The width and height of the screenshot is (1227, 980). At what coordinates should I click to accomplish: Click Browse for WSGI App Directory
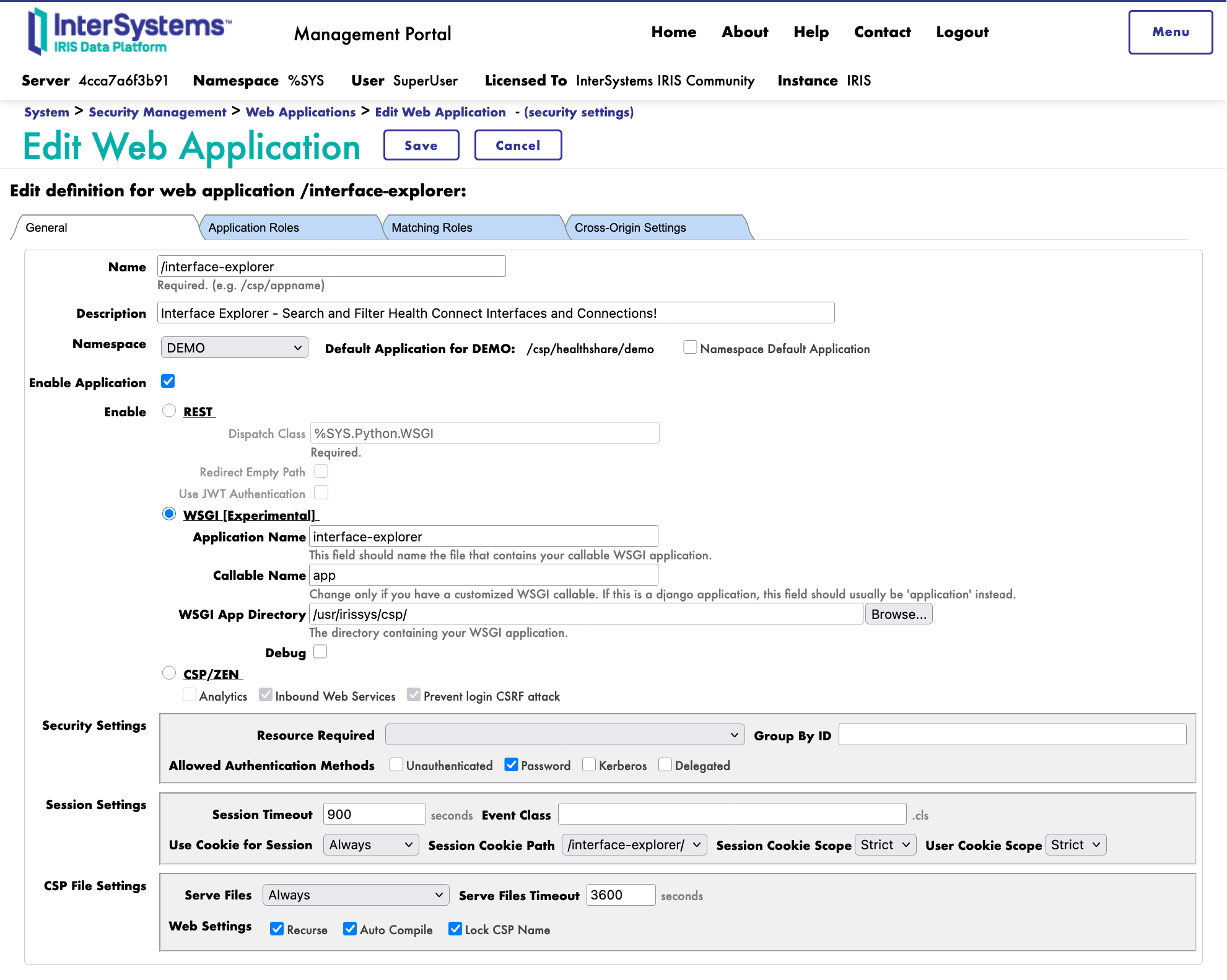pyautogui.click(x=898, y=615)
